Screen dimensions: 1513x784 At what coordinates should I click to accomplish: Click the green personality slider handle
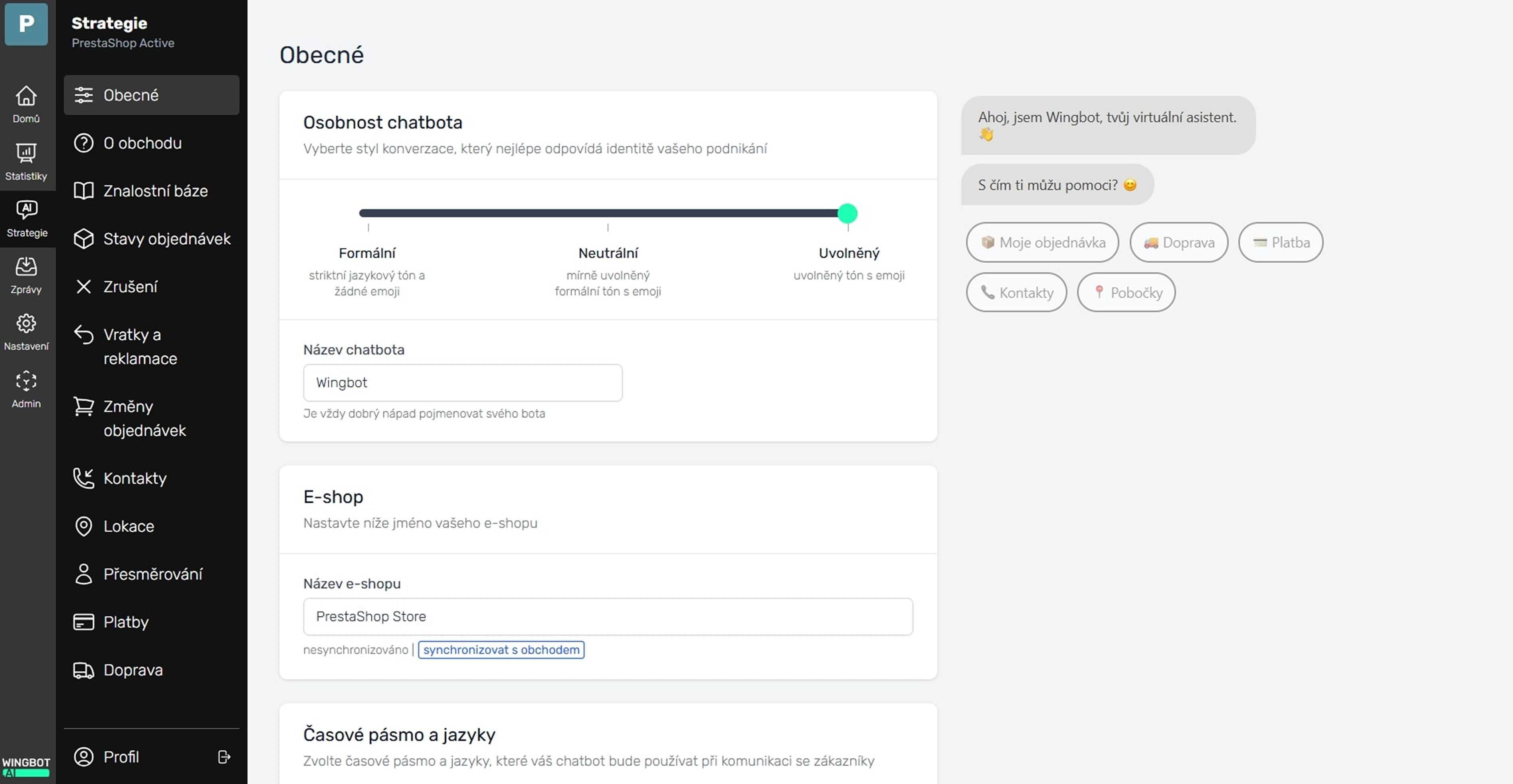pos(847,213)
